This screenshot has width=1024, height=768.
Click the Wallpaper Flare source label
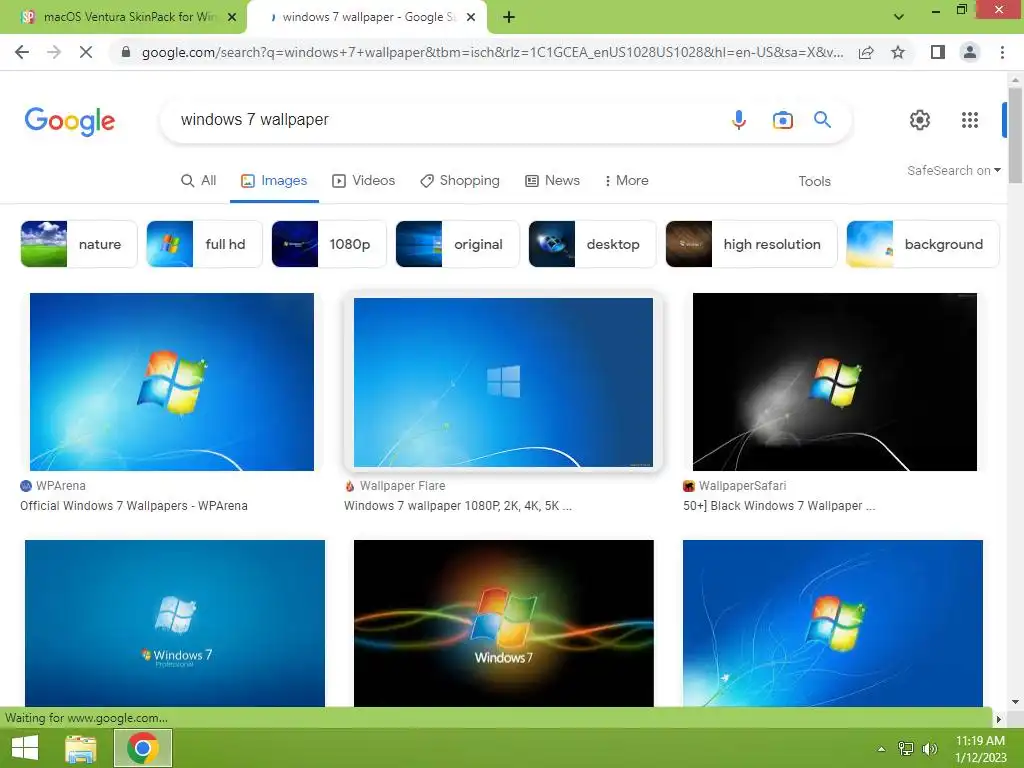(x=402, y=486)
